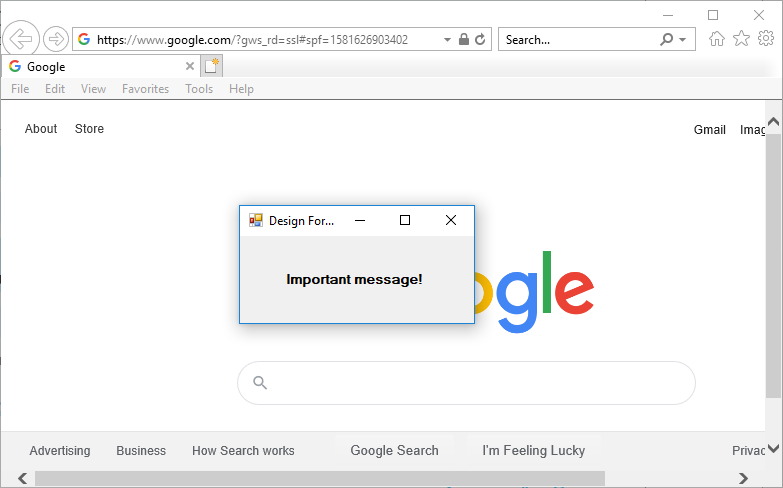Click the Google Search button
This screenshot has height=488, width=783.
(x=394, y=451)
